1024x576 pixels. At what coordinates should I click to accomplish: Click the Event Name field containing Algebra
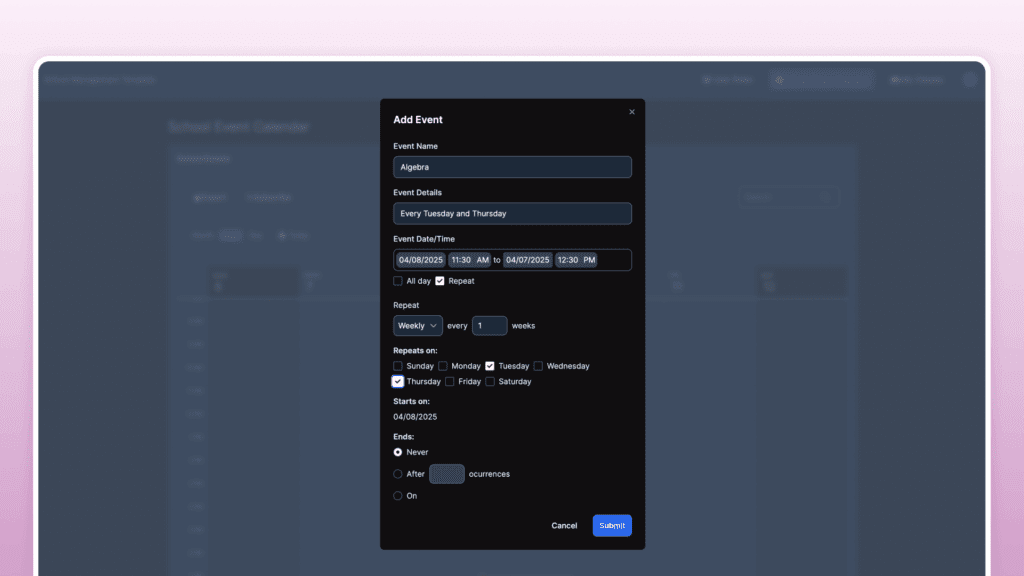pyautogui.click(x=512, y=167)
